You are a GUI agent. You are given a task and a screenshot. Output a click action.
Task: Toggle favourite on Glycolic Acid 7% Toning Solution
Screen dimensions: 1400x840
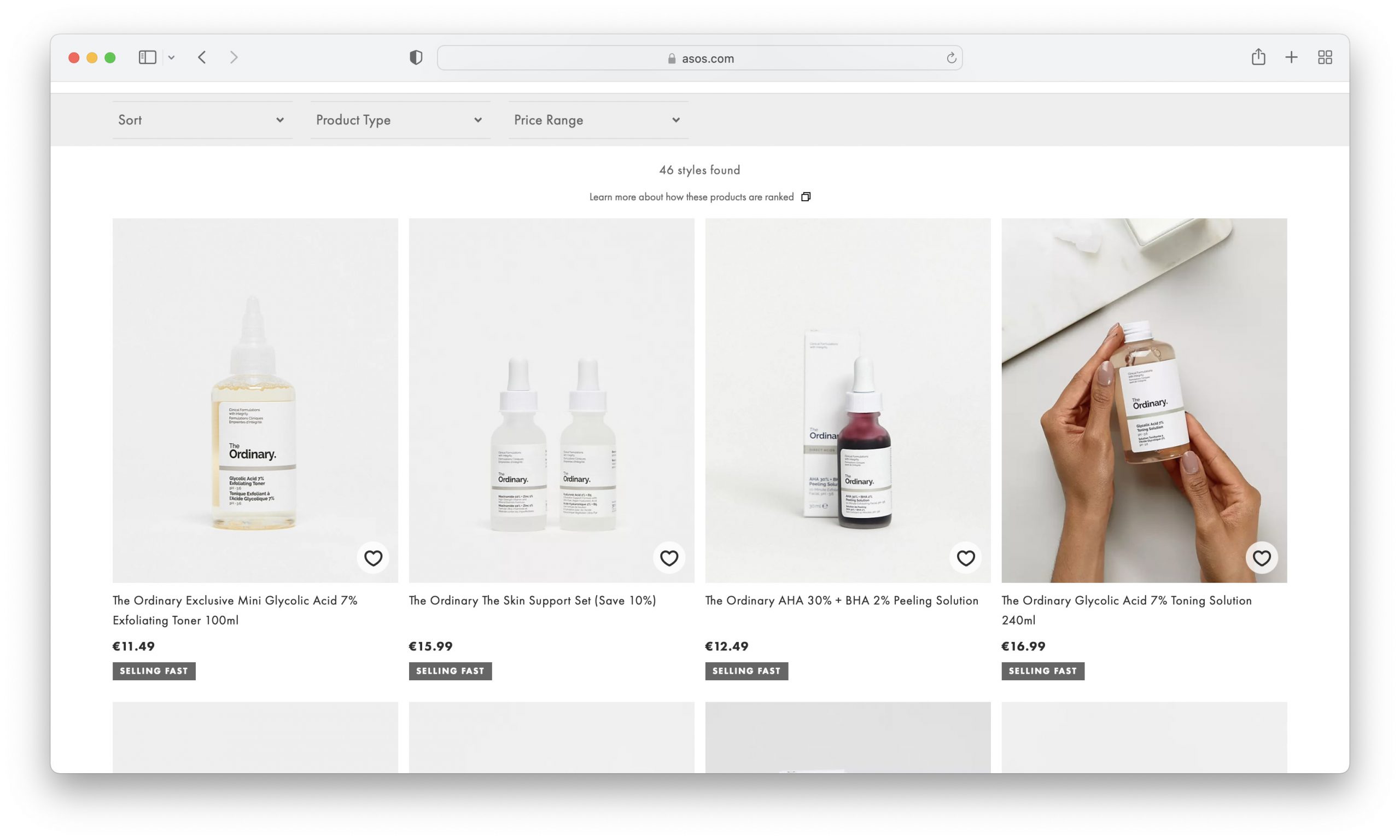point(1262,558)
